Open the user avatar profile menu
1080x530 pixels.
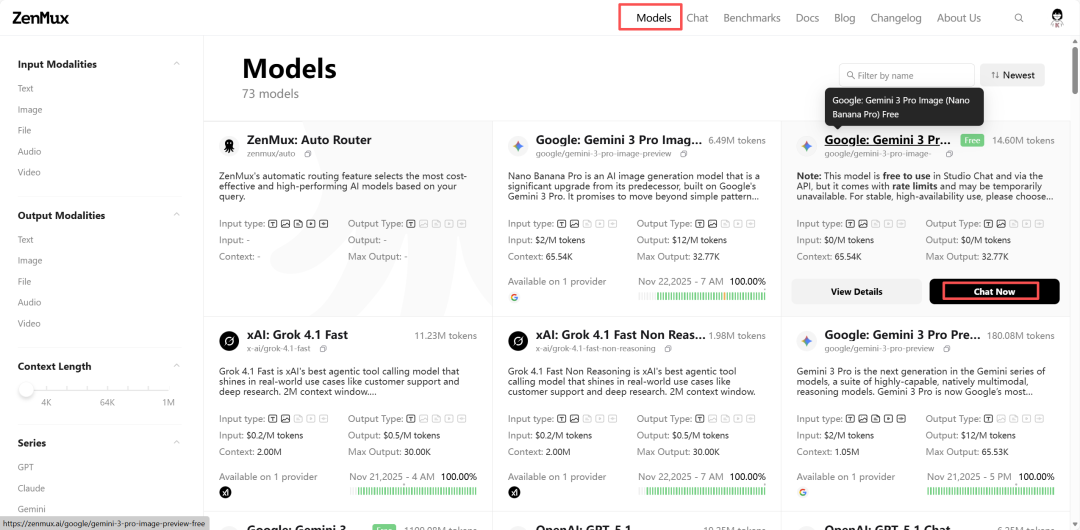pos(1057,18)
